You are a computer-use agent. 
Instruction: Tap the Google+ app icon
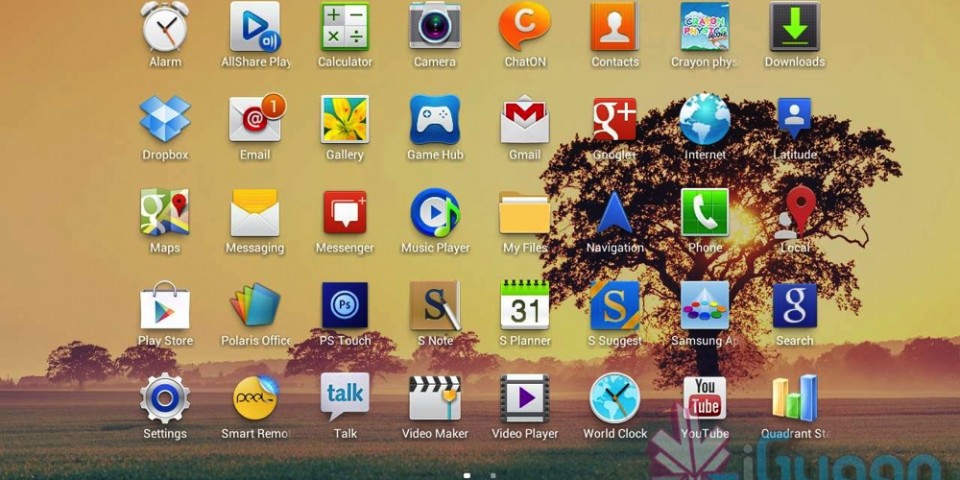point(615,120)
